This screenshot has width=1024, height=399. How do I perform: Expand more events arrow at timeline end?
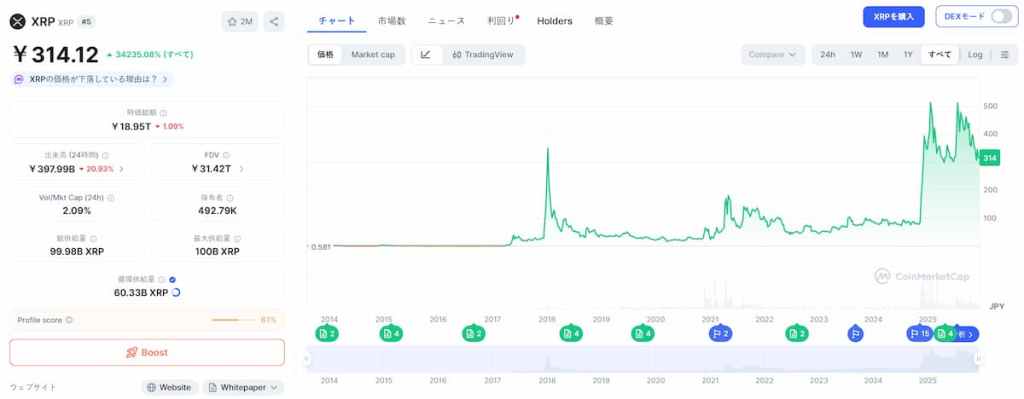coord(969,334)
